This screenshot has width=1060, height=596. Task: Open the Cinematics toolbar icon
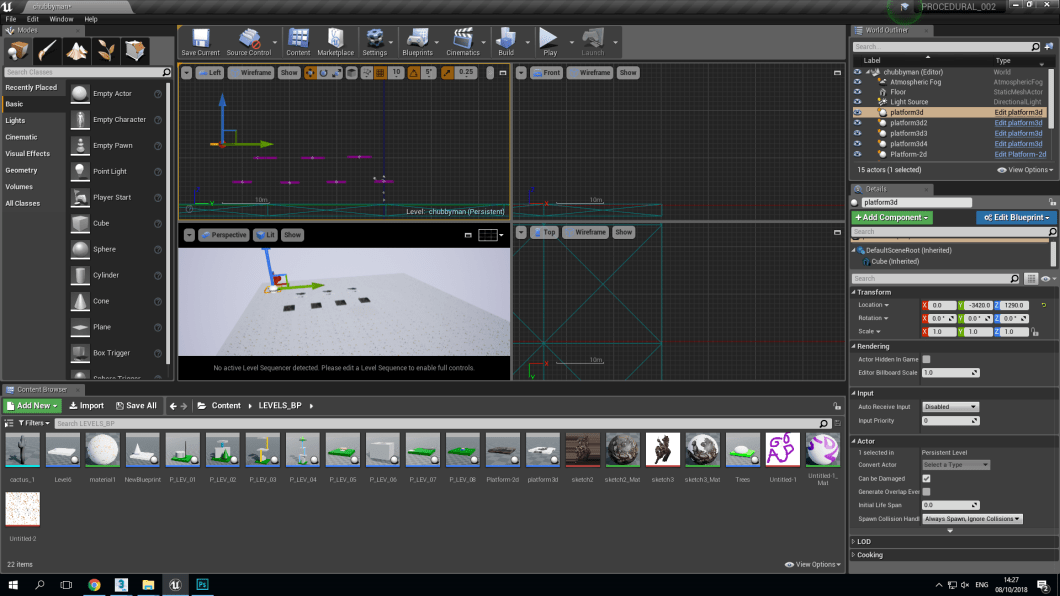462,42
